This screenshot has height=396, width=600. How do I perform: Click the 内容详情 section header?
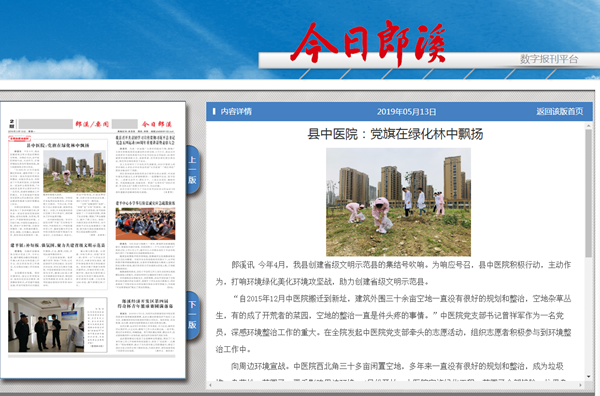[236, 111]
